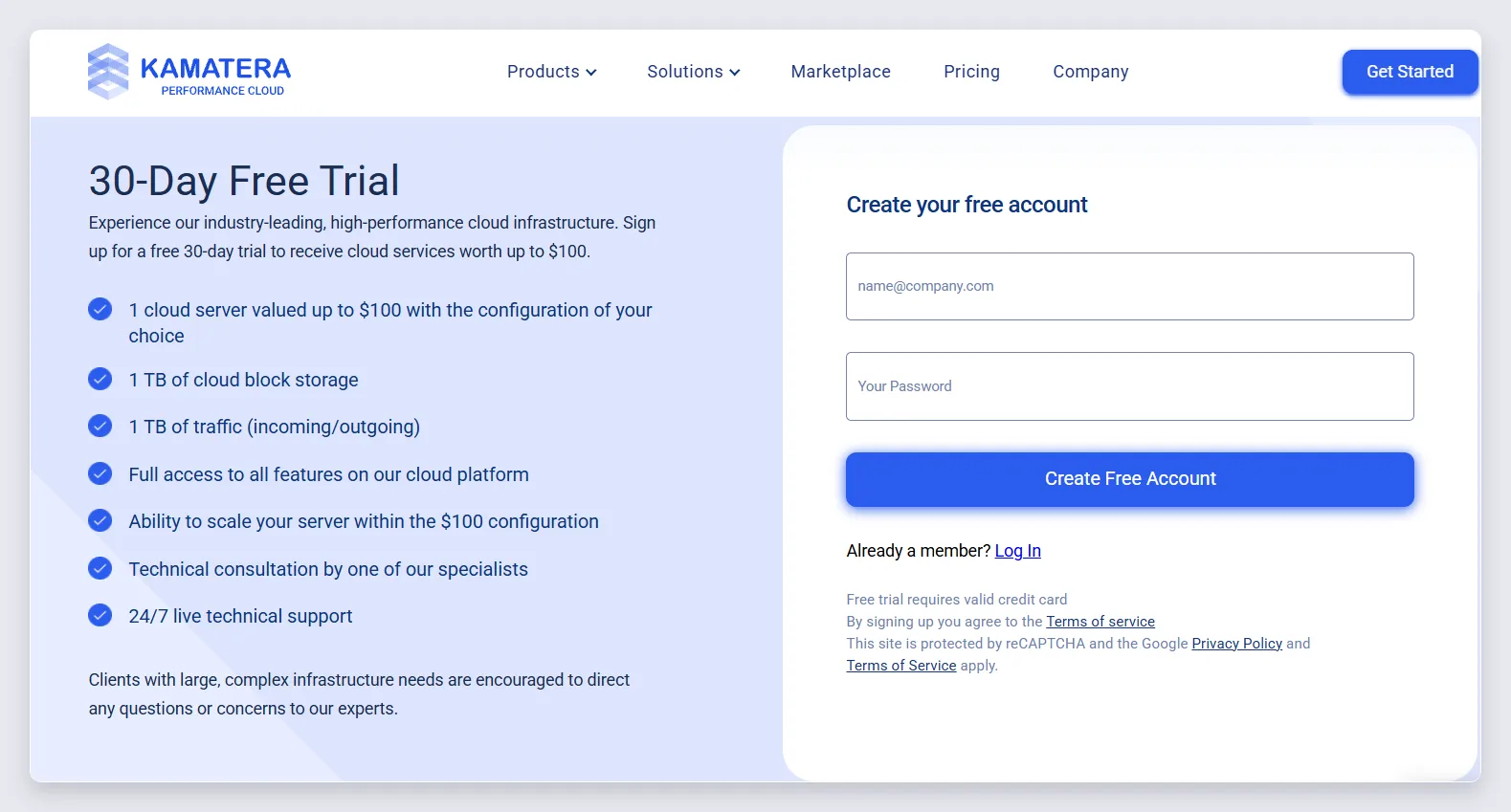
Task: Focus the Your Password input field
Action: 1130,386
